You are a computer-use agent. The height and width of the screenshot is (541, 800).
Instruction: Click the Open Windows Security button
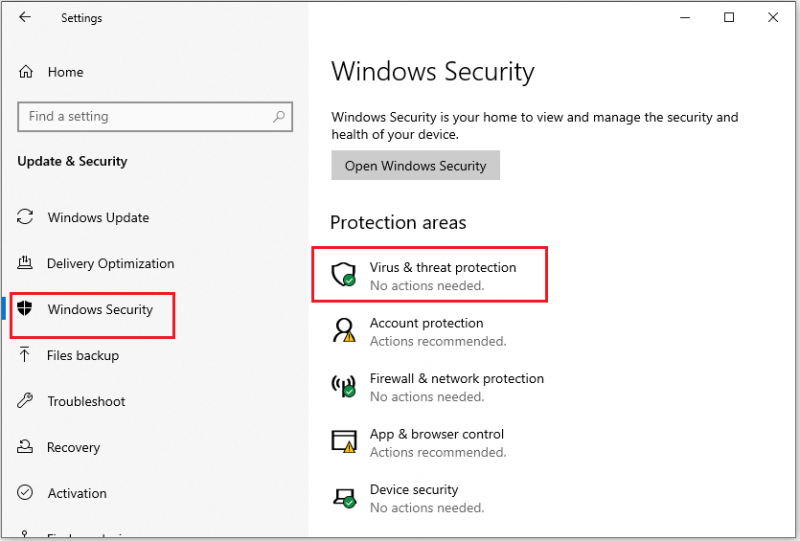coord(415,165)
